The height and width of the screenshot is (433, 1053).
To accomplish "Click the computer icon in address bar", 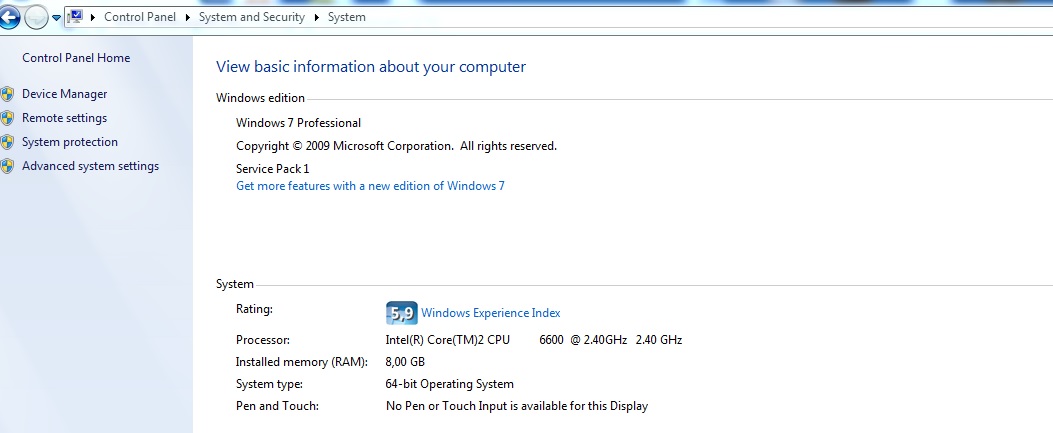I will tap(75, 17).
